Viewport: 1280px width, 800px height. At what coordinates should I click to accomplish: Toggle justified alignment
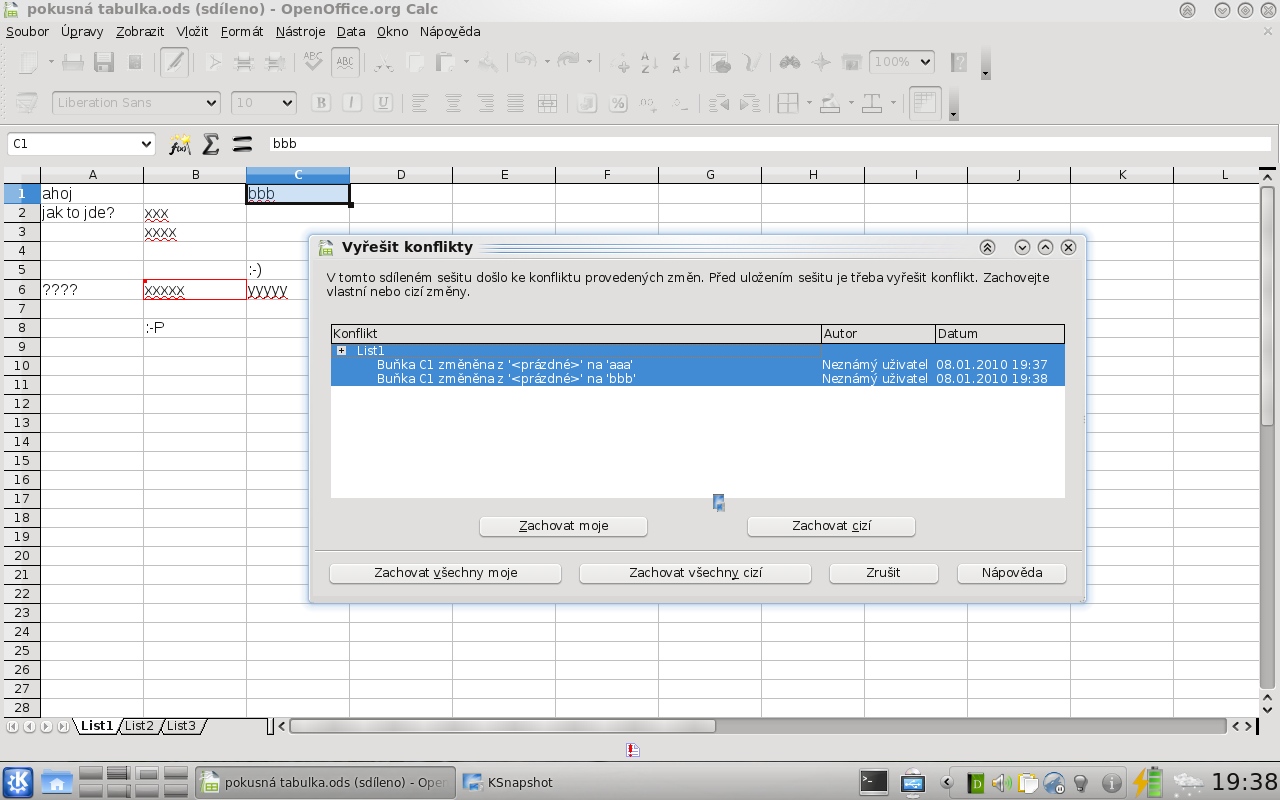pos(516,103)
